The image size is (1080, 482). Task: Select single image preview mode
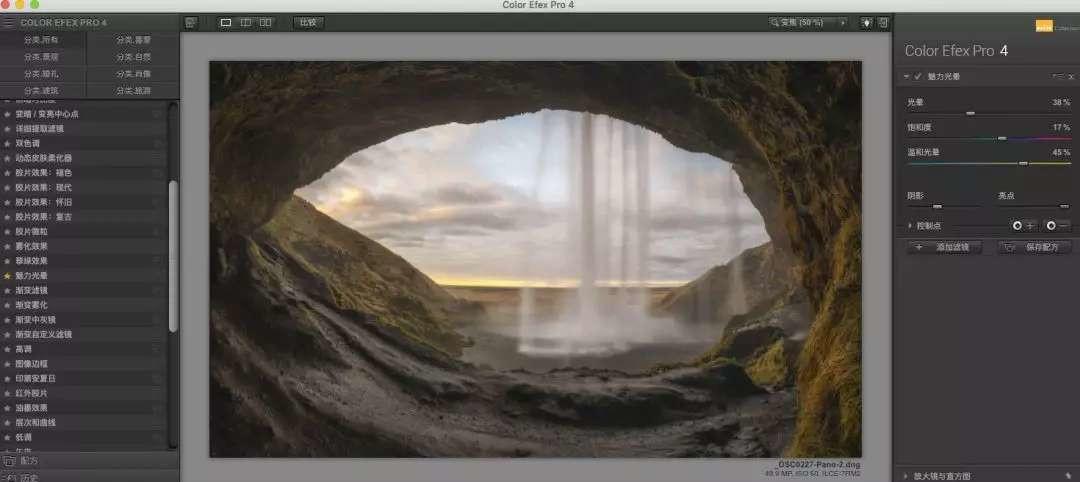[x=226, y=23]
